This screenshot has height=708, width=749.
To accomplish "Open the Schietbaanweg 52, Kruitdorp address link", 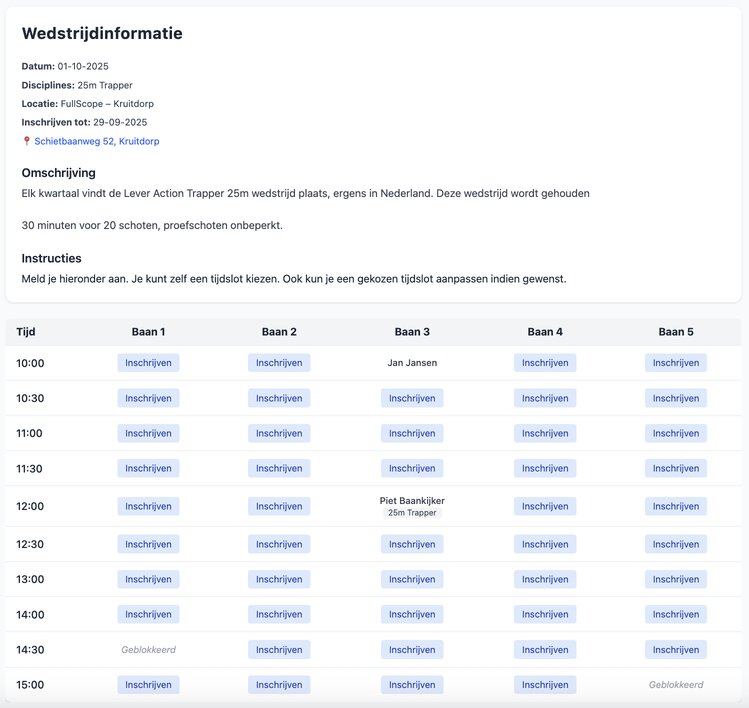I will [x=96, y=142].
